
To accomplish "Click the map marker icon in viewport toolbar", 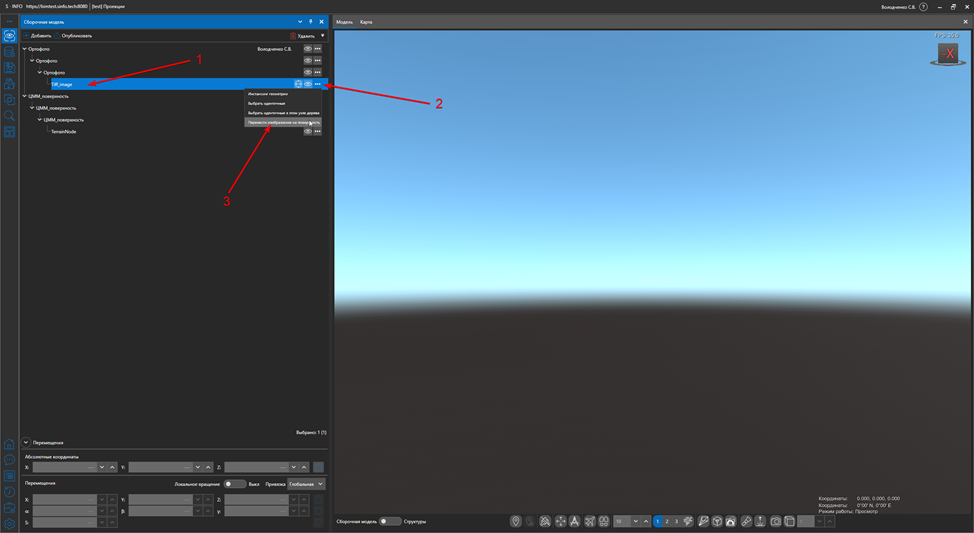I will pos(516,521).
